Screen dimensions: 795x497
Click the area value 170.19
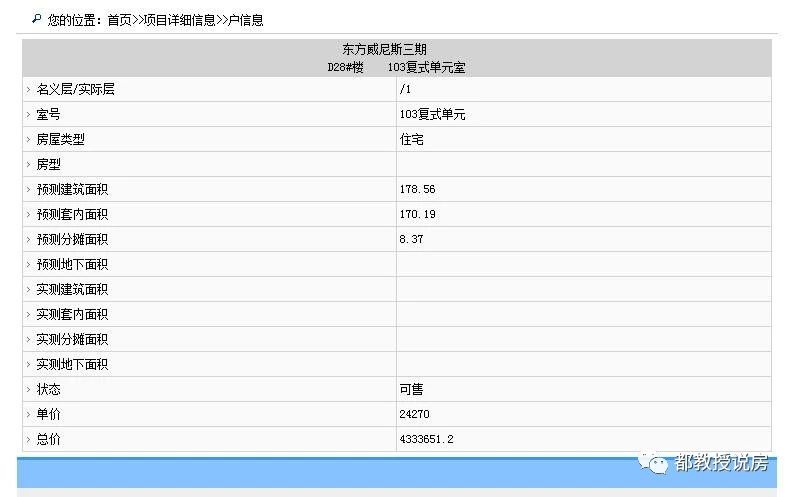point(417,215)
